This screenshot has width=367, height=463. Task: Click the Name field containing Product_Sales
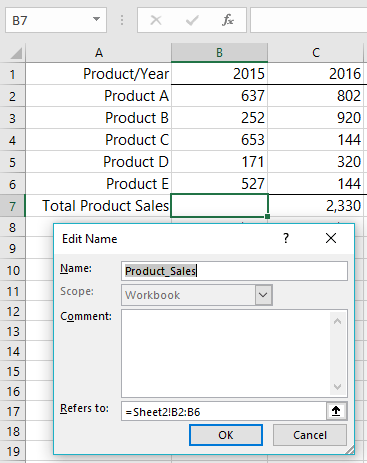[234, 271]
